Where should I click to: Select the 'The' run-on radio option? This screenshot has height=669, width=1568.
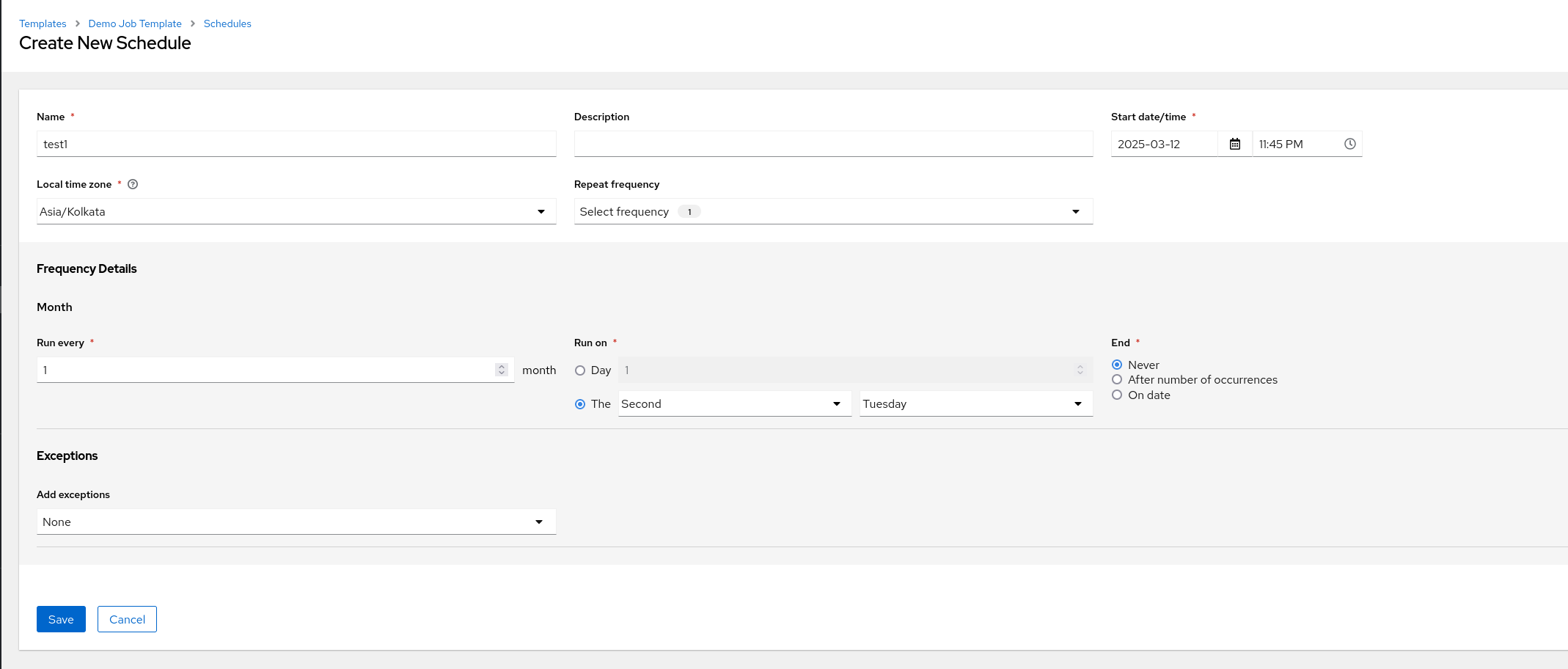pyautogui.click(x=580, y=404)
